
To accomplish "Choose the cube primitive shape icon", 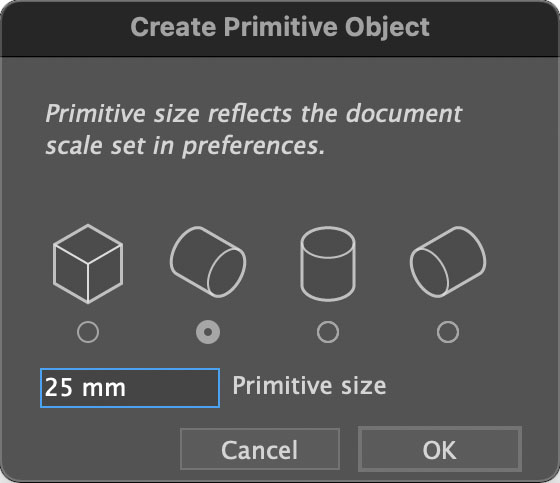I will click(88, 264).
